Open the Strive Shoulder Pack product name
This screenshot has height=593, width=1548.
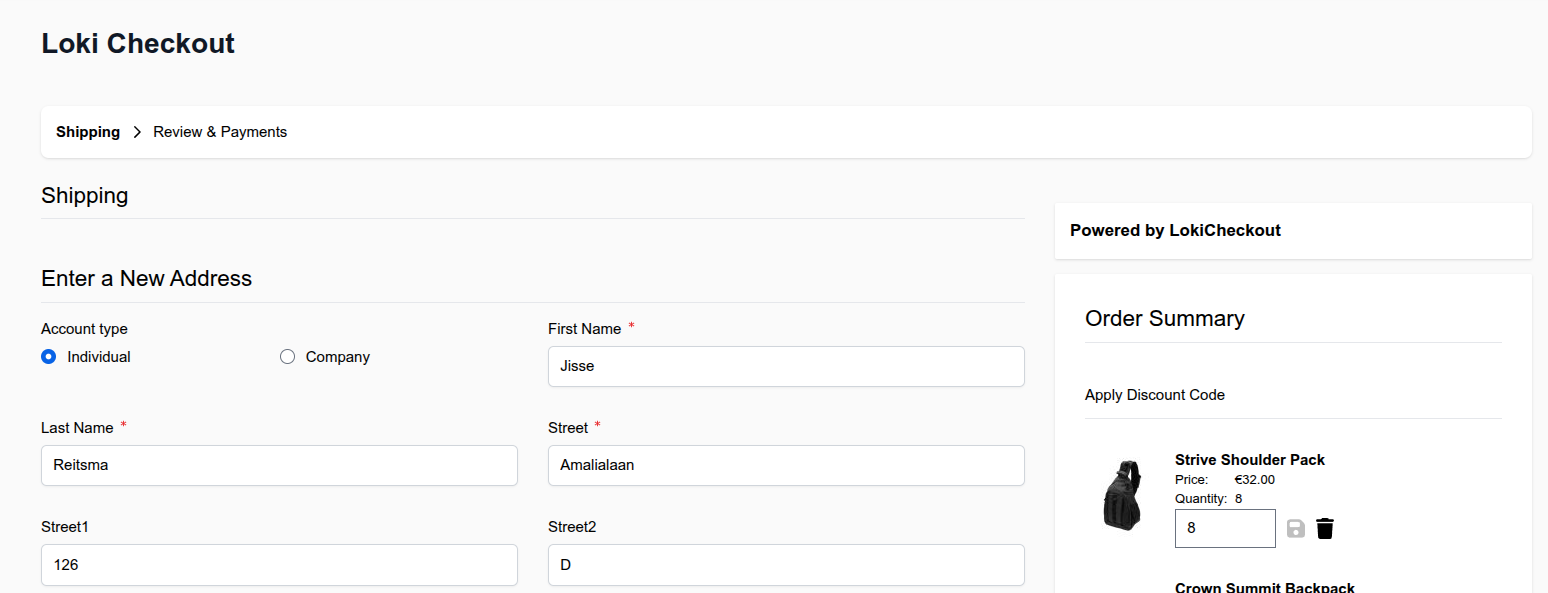[x=1250, y=460]
